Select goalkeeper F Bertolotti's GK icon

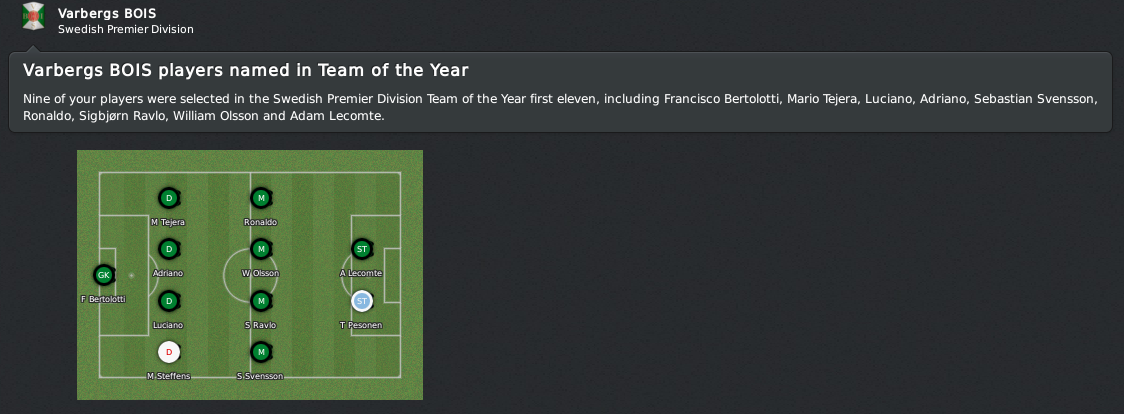[103, 275]
